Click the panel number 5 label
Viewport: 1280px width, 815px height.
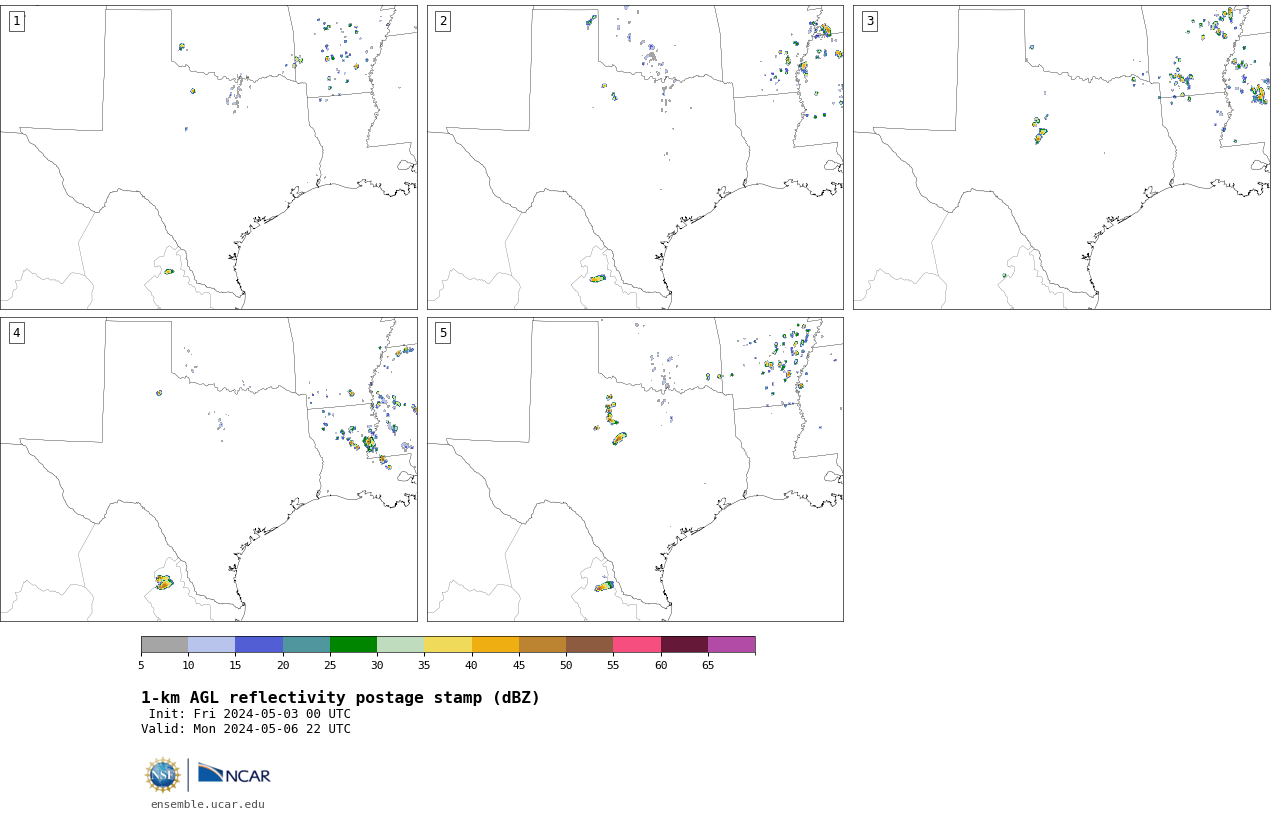(443, 333)
